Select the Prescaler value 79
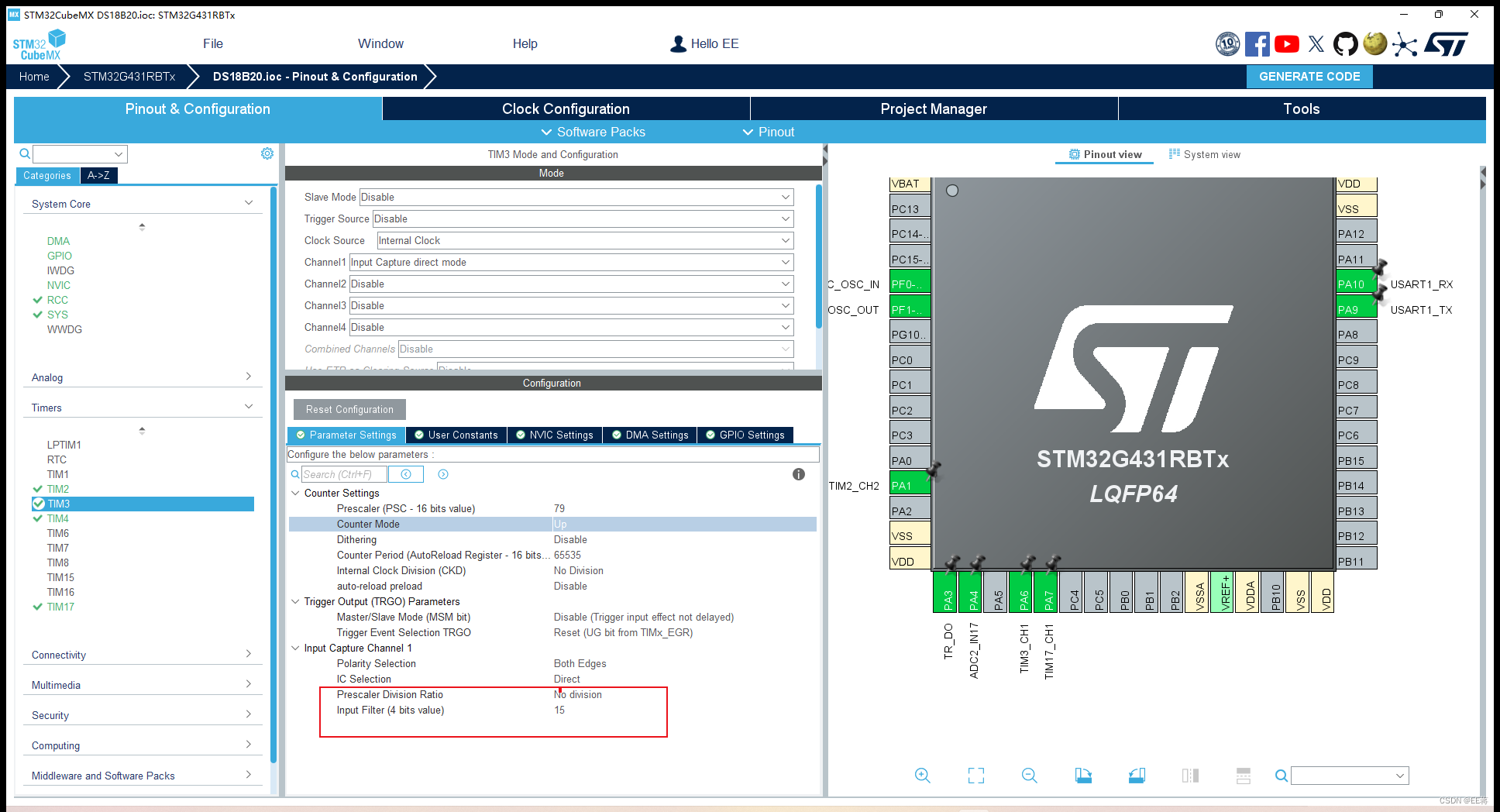The width and height of the screenshot is (1500, 812). pyautogui.click(x=559, y=508)
